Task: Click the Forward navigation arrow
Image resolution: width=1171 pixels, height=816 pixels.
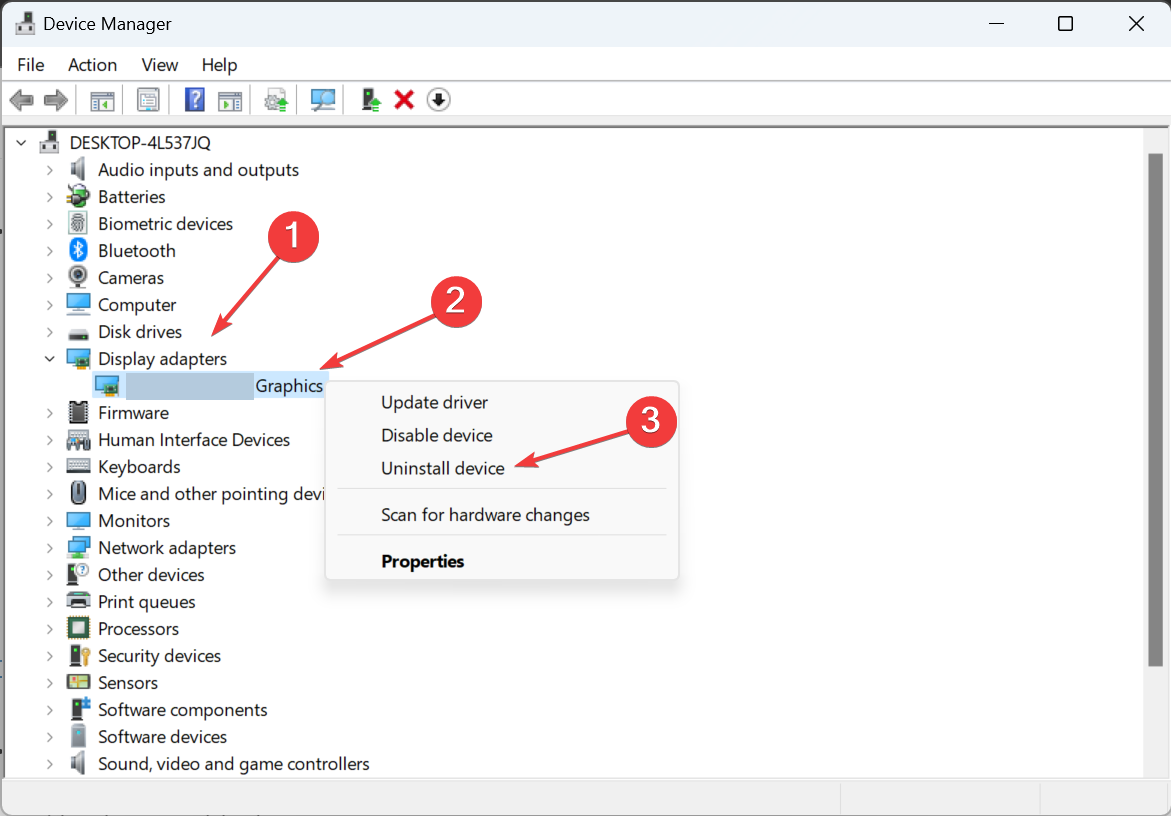Action: click(55, 99)
